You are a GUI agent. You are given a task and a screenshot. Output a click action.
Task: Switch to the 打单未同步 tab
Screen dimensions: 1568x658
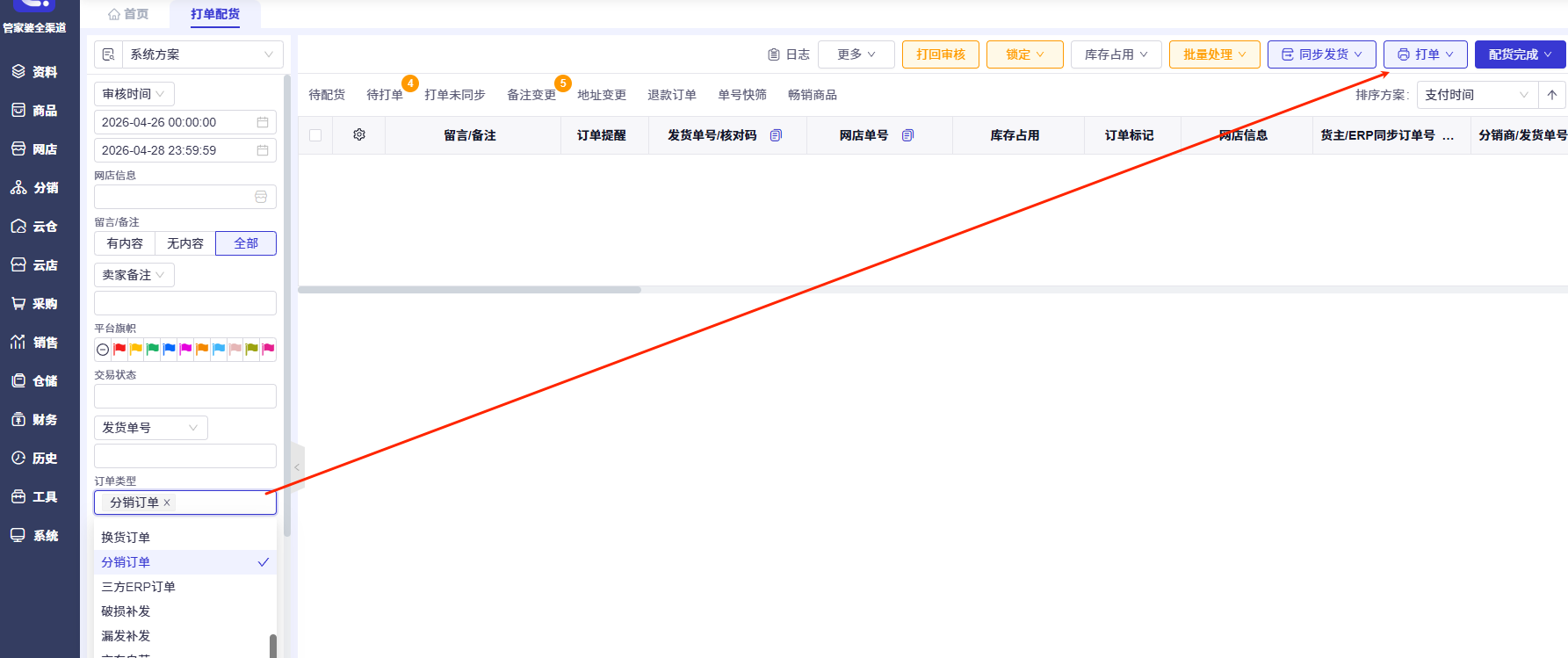455,95
